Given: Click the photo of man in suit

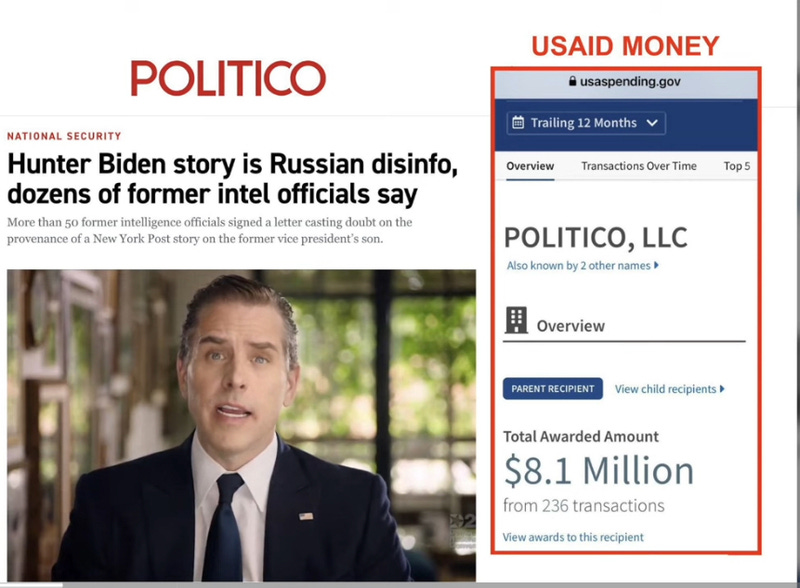Looking at the screenshot, I should click(x=241, y=425).
